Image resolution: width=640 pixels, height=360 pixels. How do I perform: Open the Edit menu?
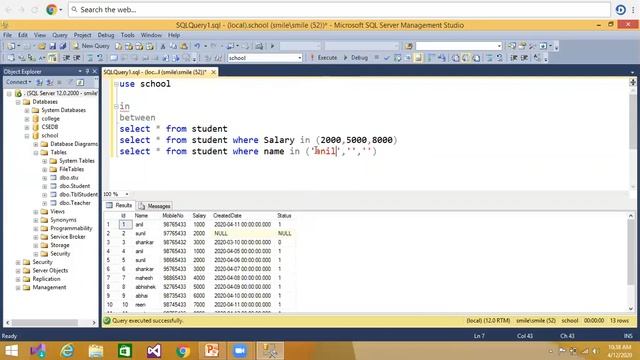[x=23, y=35]
